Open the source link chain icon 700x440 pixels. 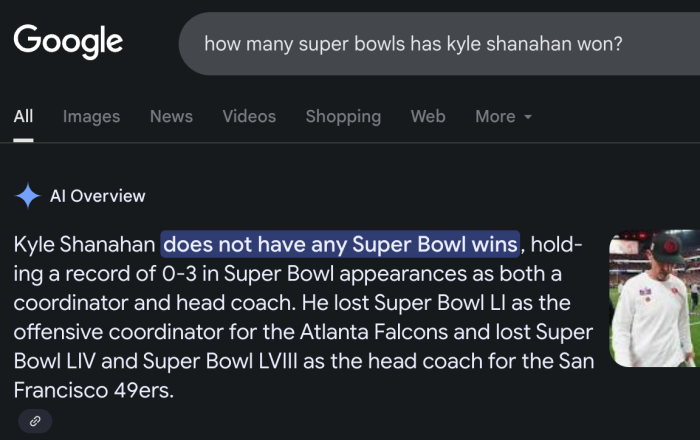click(35, 421)
